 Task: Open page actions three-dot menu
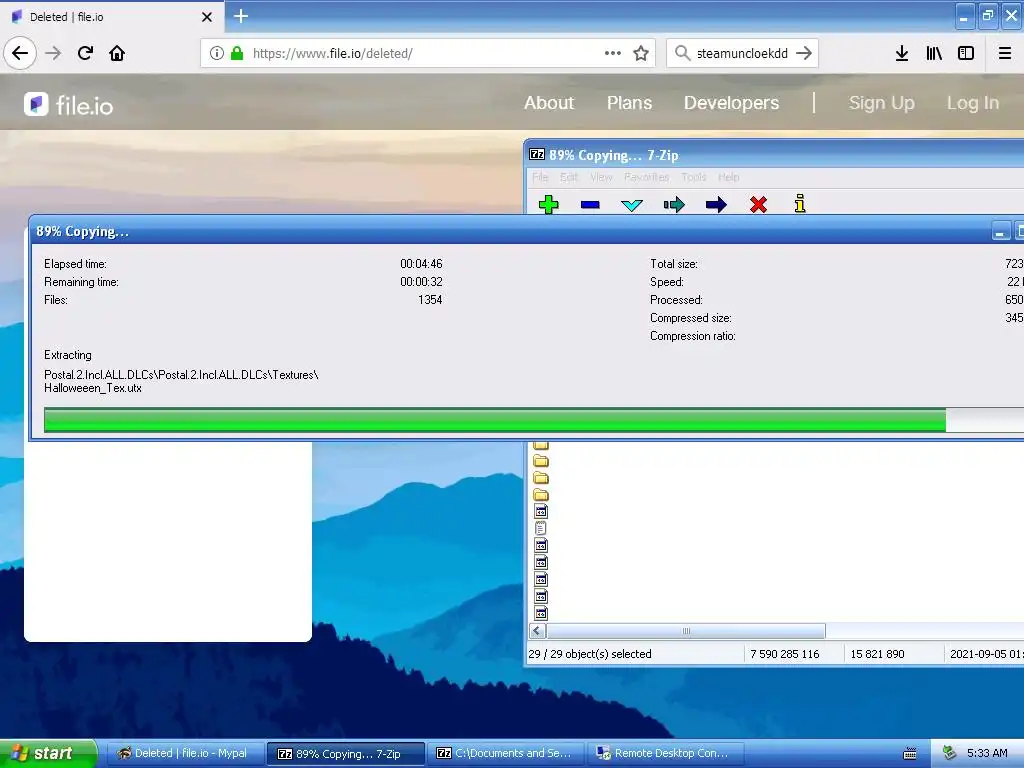click(x=613, y=53)
